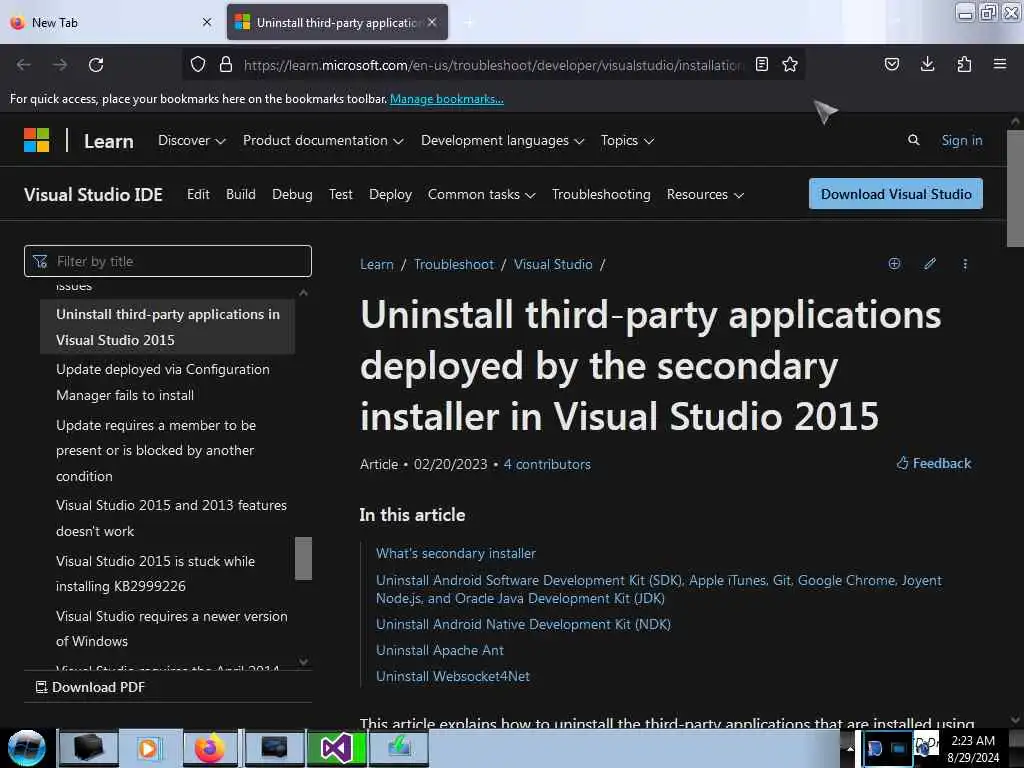
Task: Jump to Uninstall Websocket4Net section
Action: tap(453, 677)
